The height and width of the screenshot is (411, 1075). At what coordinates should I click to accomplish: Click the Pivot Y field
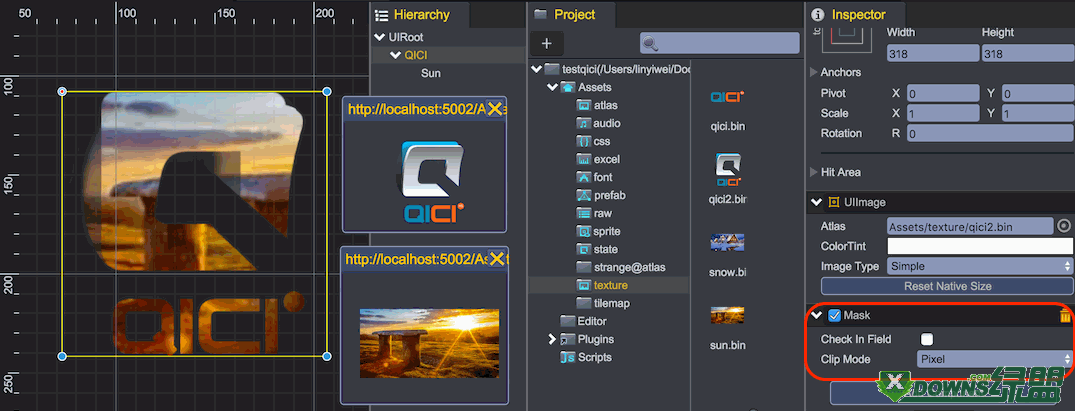tap(1038, 93)
